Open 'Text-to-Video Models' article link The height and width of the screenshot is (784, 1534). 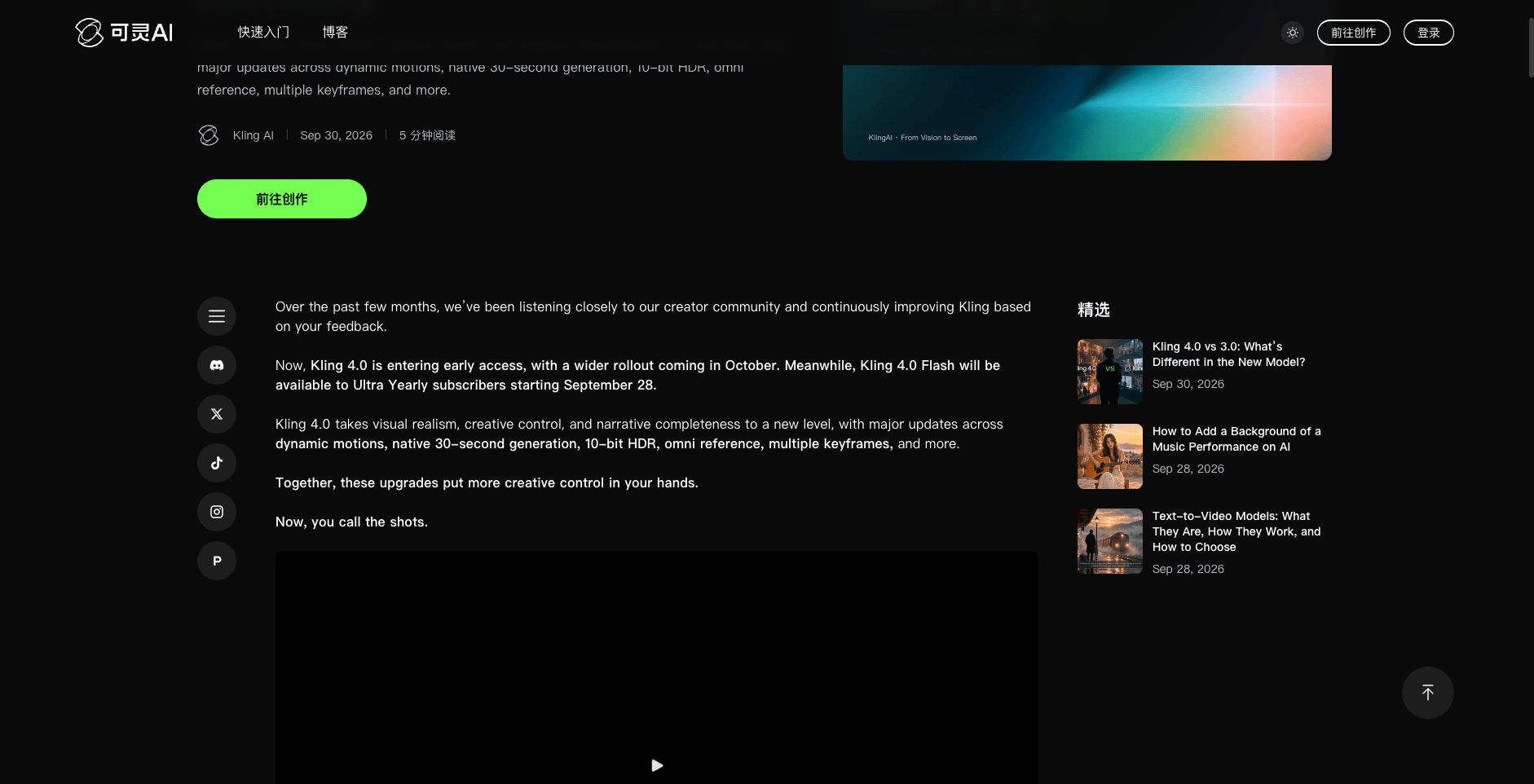coord(1236,531)
